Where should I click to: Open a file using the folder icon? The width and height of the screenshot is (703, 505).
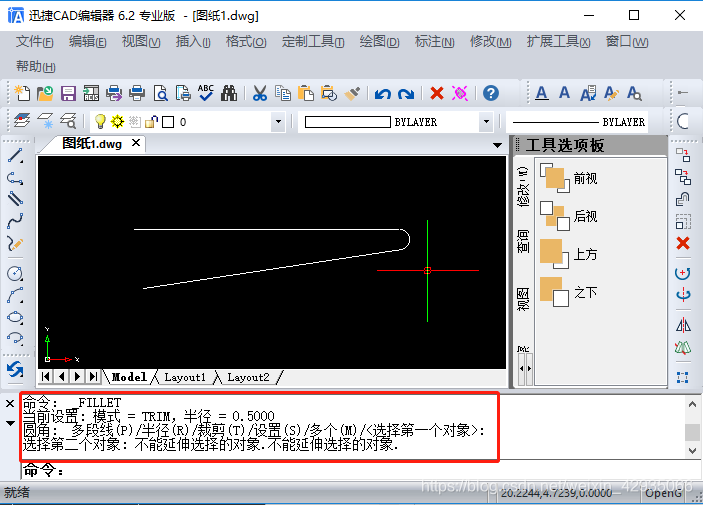[x=45, y=93]
